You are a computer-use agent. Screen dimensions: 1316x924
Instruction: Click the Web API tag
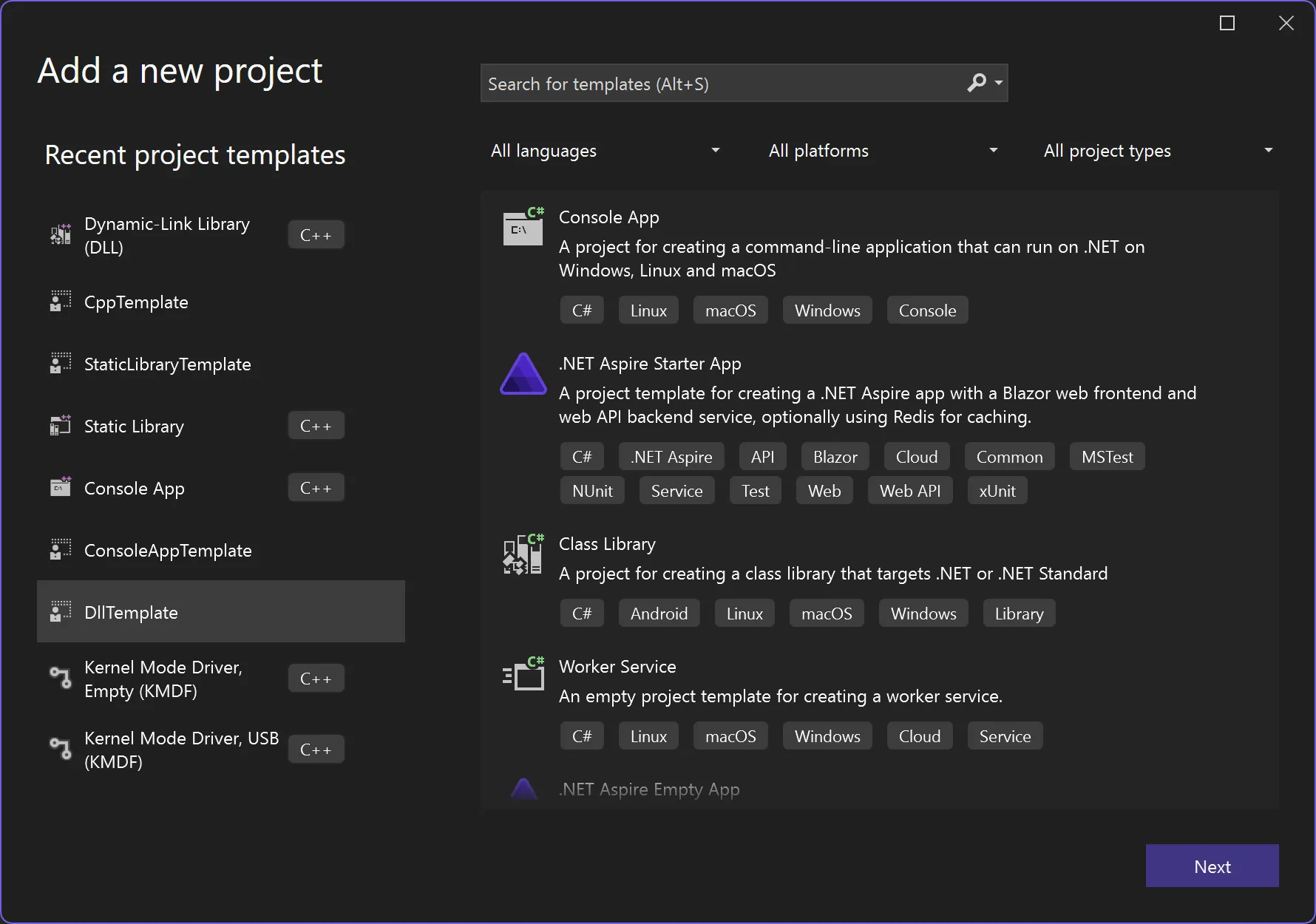[x=910, y=491]
